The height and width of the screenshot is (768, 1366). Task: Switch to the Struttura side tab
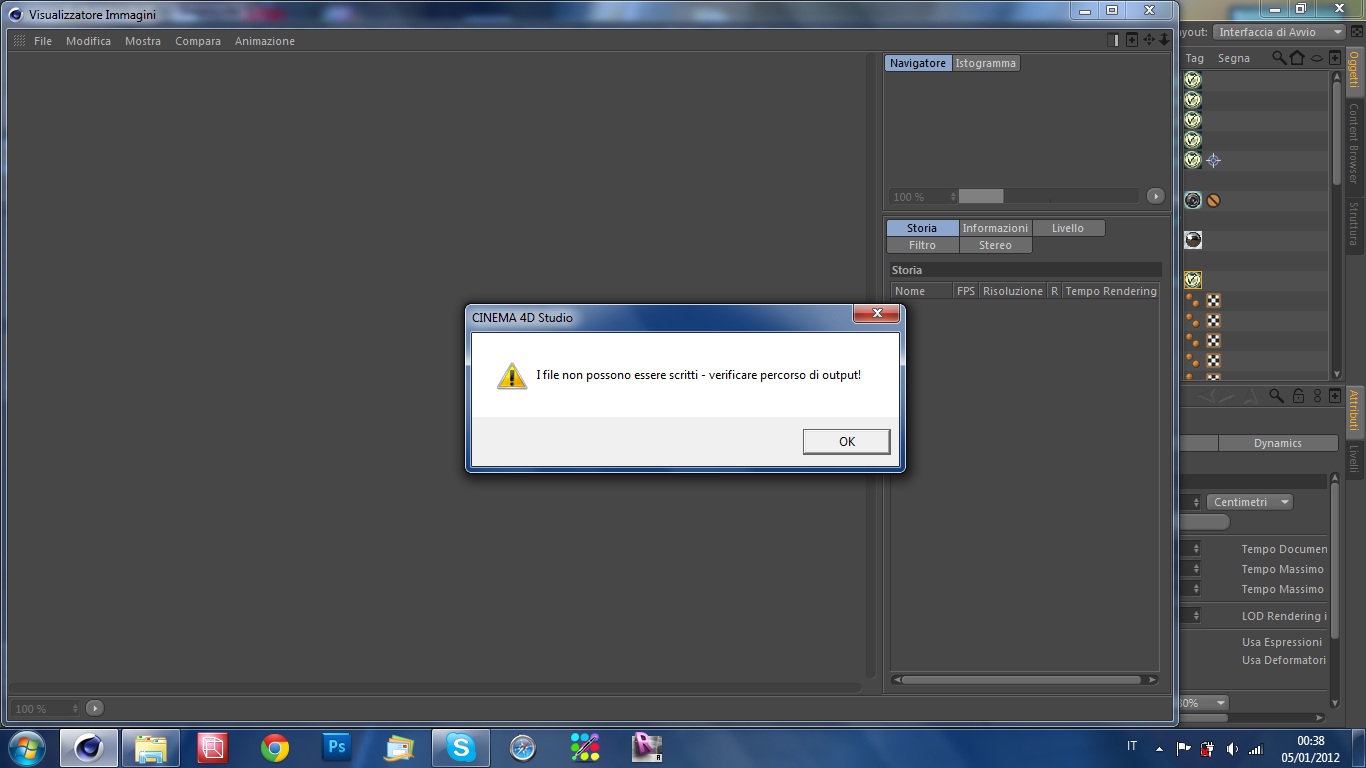(1354, 224)
